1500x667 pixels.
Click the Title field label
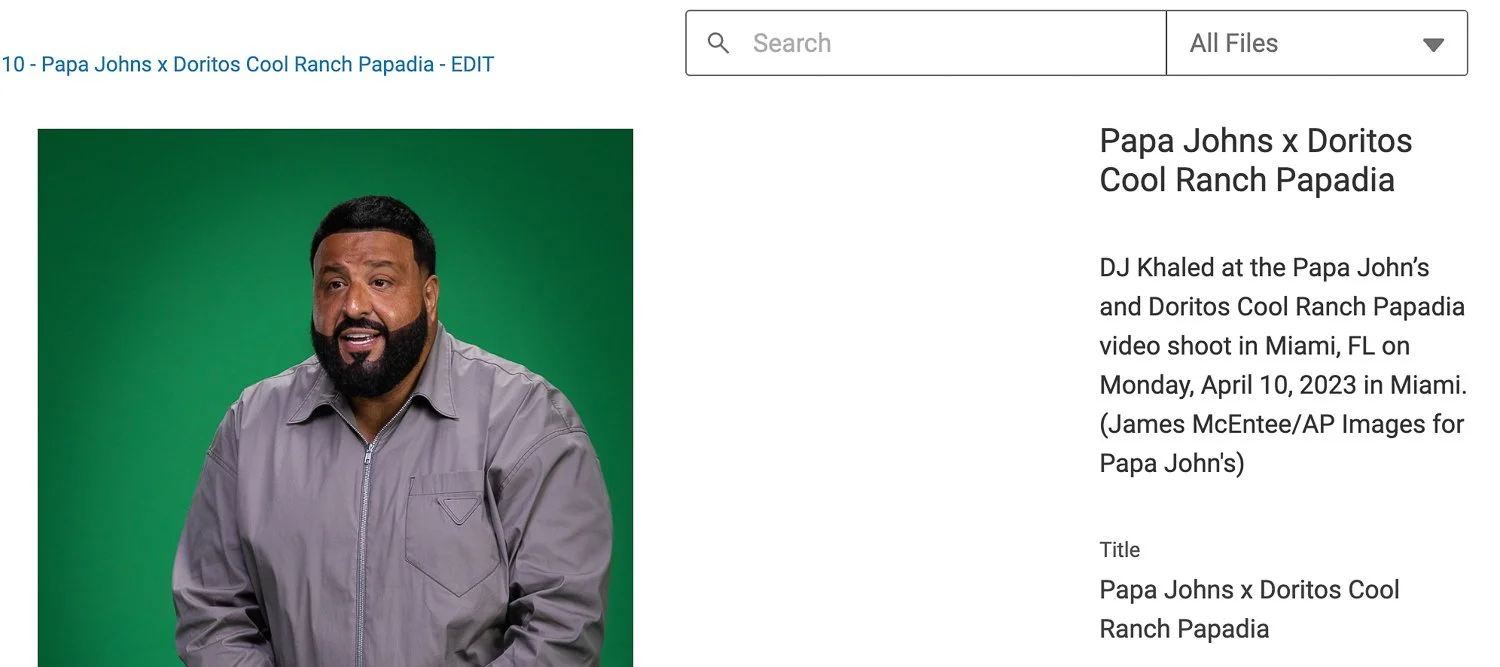1120,550
